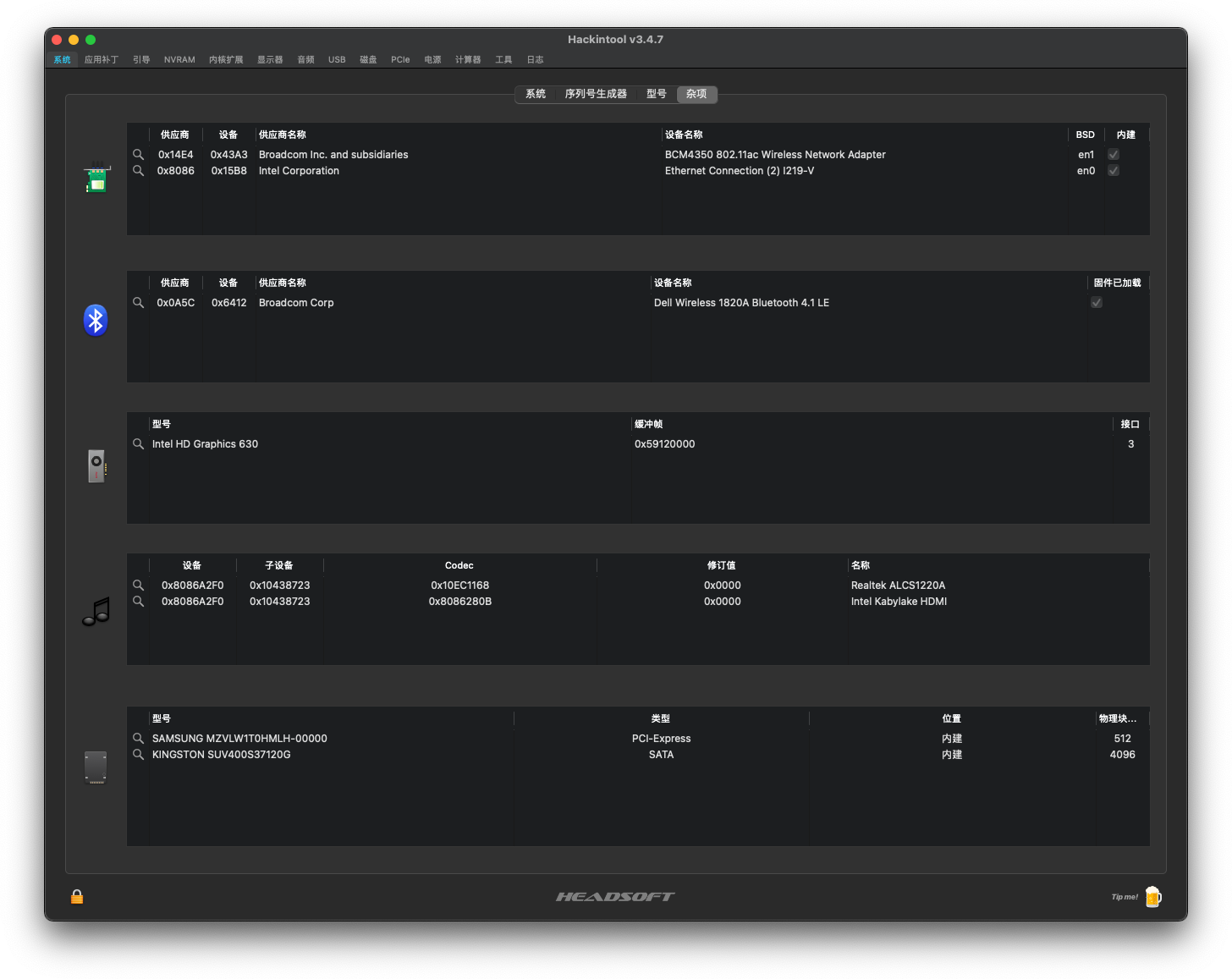This screenshot has width=1232, height=979.
Task: Open the USB toolbar tab
Action: pos(337,60)
